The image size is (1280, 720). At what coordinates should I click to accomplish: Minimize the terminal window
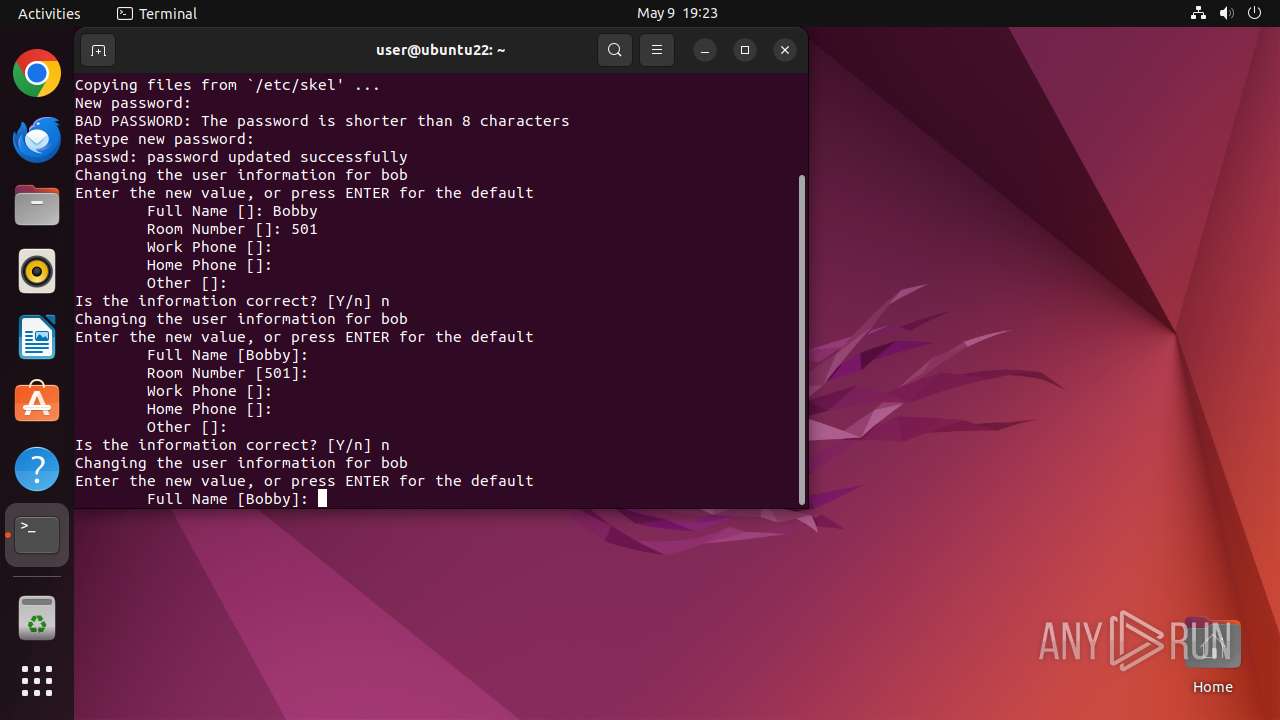705,50
